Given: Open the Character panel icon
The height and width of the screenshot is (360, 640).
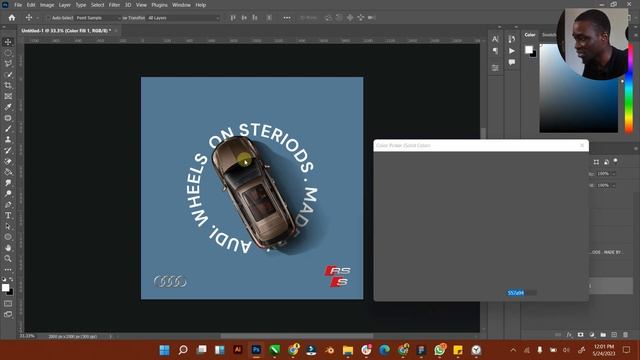Looking at the screenshot, I should pyautogui.click(x=495, y=39).
